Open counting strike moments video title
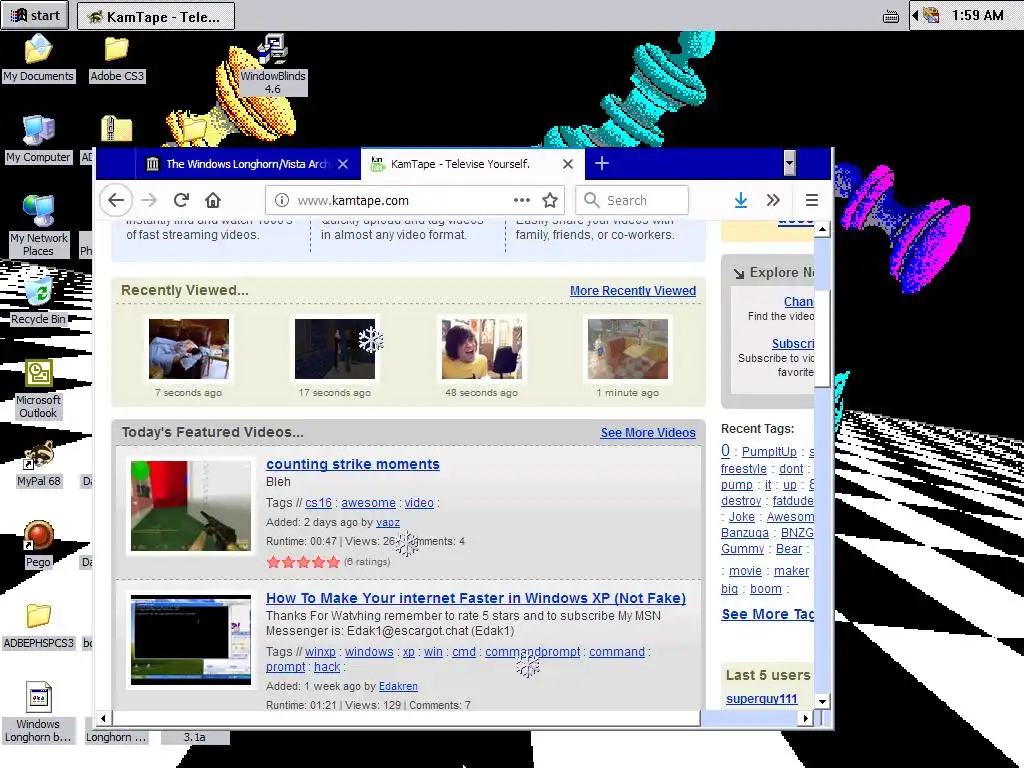Screen dimensions: 1024x768 coord(353,464)
